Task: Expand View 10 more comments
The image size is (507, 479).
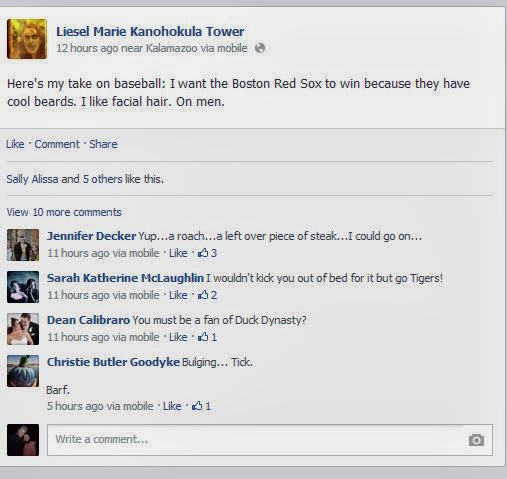Action: [64, 212]
